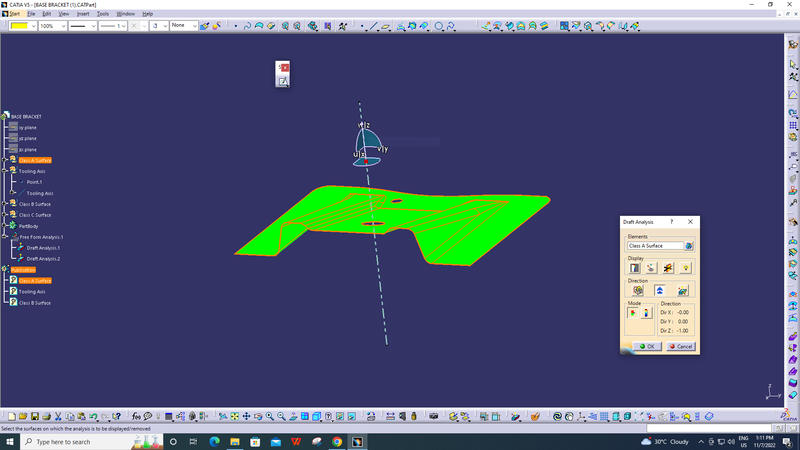Cancel the Draft Analysis dialog
Screen dimensions: 800x450
(x=680, y=346)
